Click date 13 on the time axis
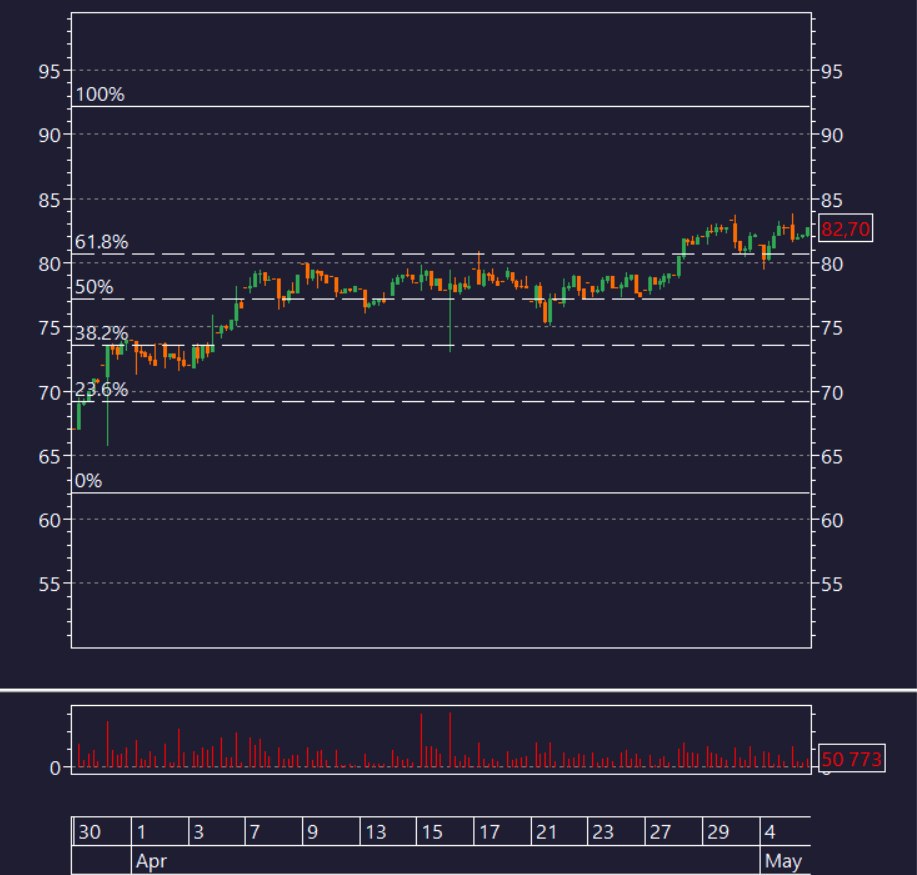This screenshot has width=917, height=875. [375, 832]
